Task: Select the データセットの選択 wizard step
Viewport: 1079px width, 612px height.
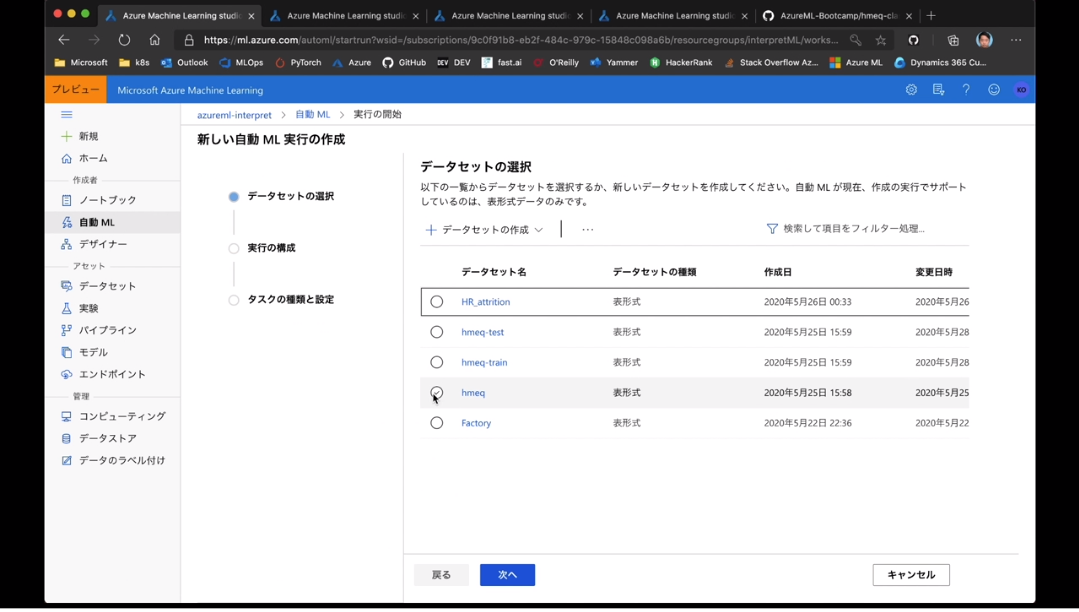Action: [x=290, y=196]
